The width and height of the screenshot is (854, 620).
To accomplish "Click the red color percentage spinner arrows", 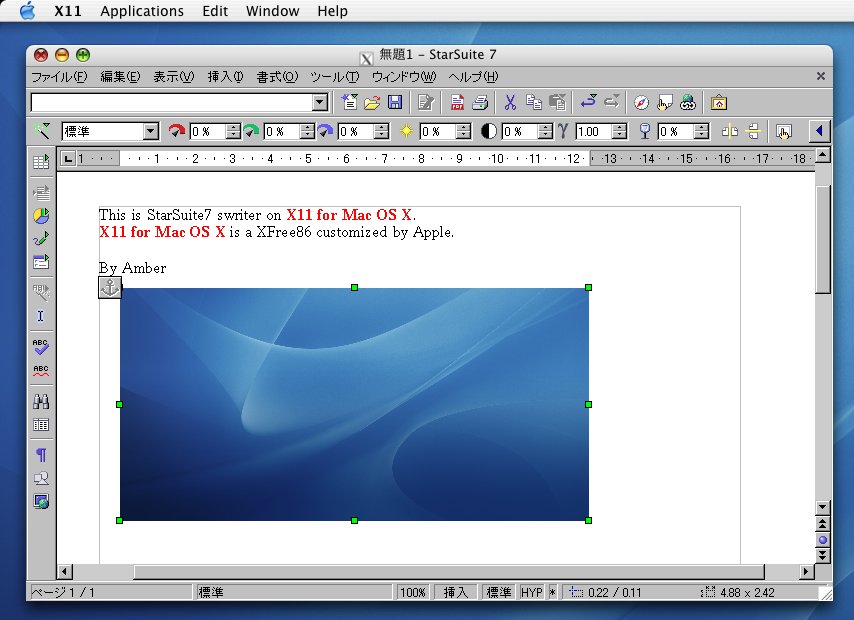I will click(233, 131).
